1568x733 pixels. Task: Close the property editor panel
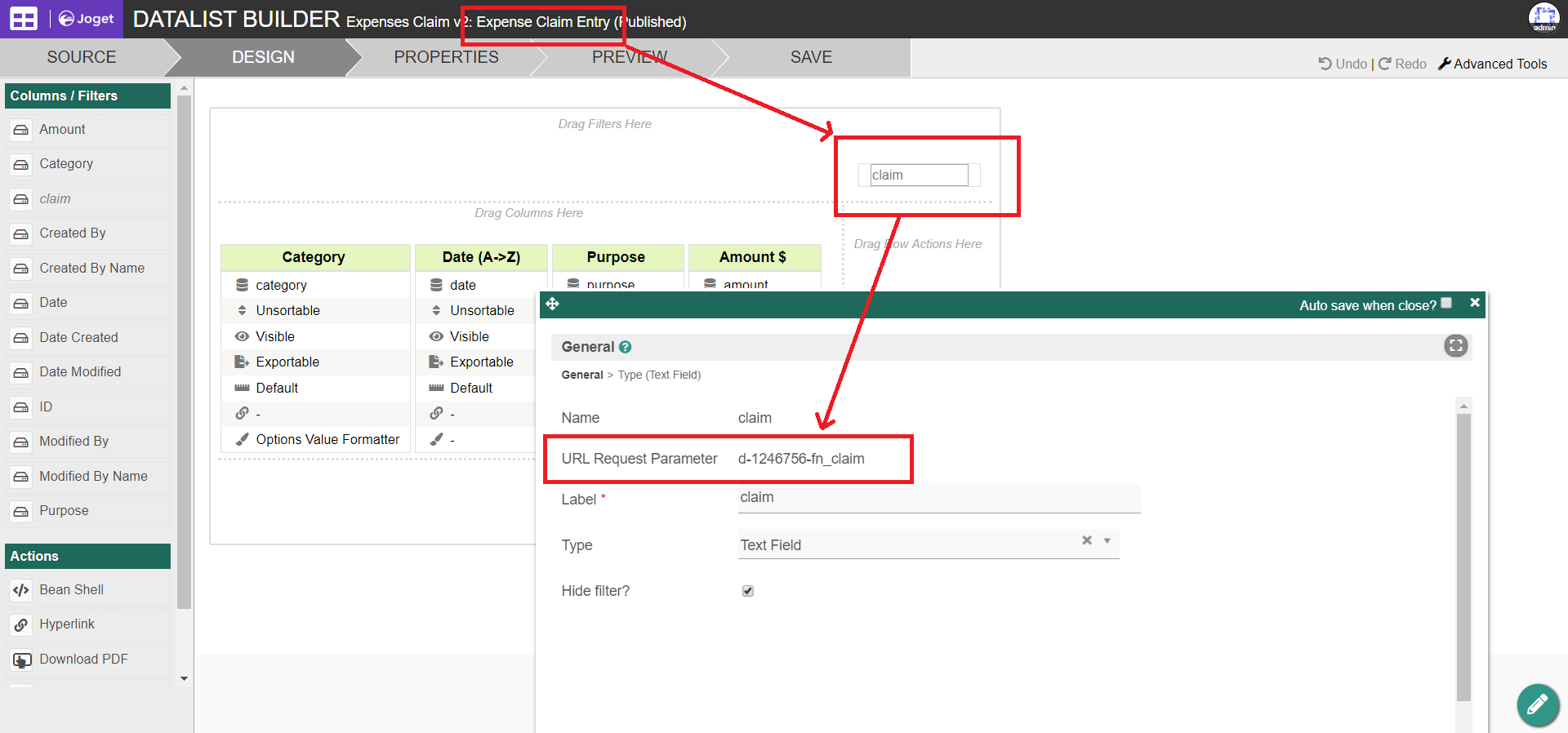tap(1474, 303)
